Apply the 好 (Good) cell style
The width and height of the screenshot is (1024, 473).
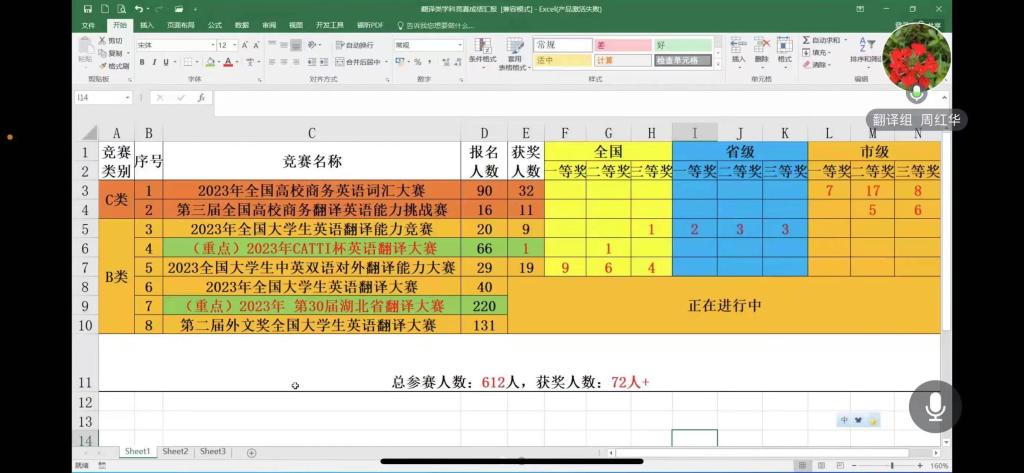[x=683, y=45]
